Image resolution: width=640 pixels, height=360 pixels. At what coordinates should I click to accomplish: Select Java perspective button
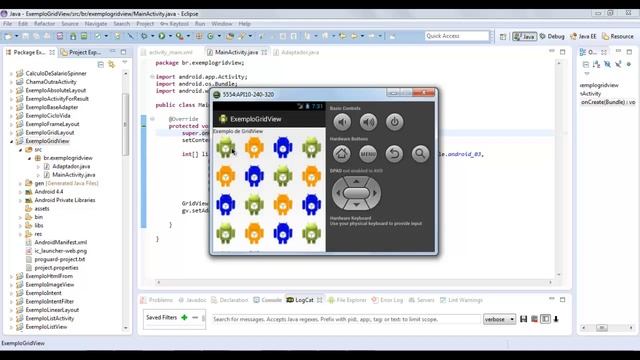[x=524, y=36]
